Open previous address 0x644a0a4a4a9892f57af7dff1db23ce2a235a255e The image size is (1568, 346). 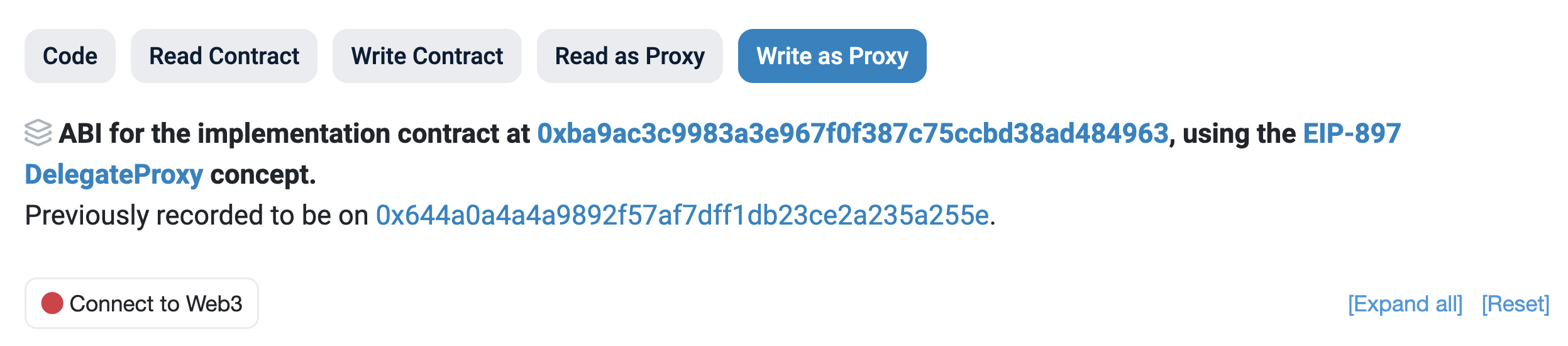[682, 216]
